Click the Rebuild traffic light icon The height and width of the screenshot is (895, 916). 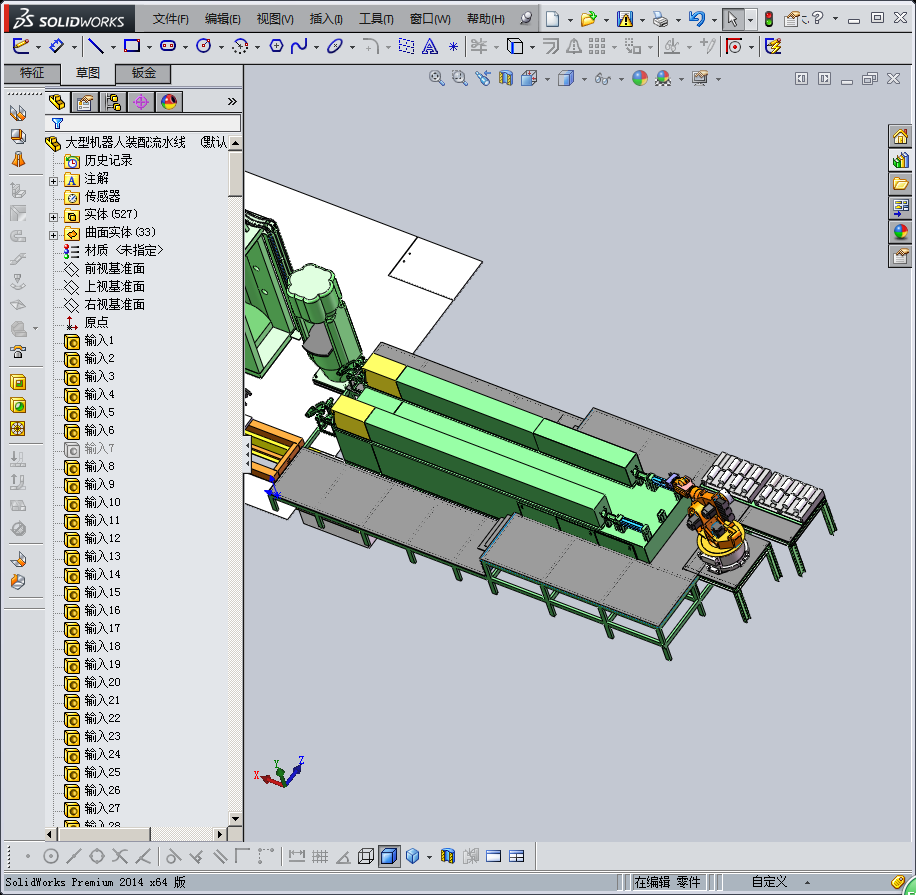[768, 19]
